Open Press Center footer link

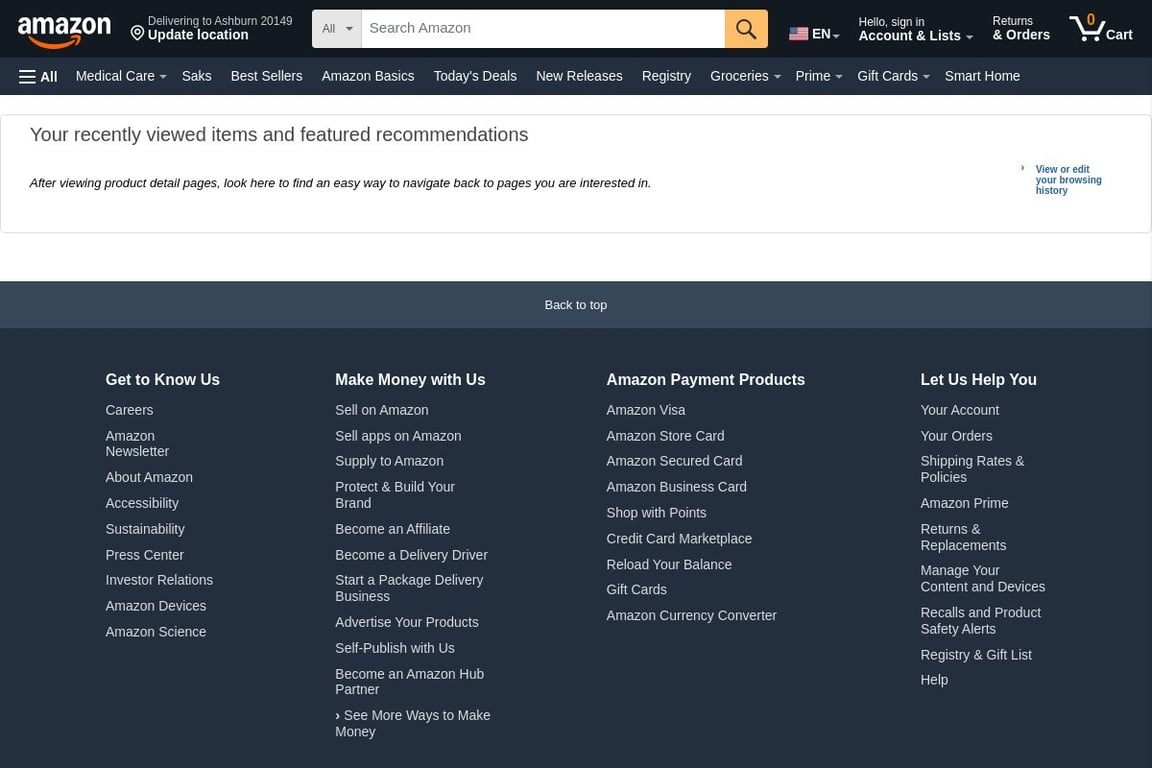pos(144,555)
